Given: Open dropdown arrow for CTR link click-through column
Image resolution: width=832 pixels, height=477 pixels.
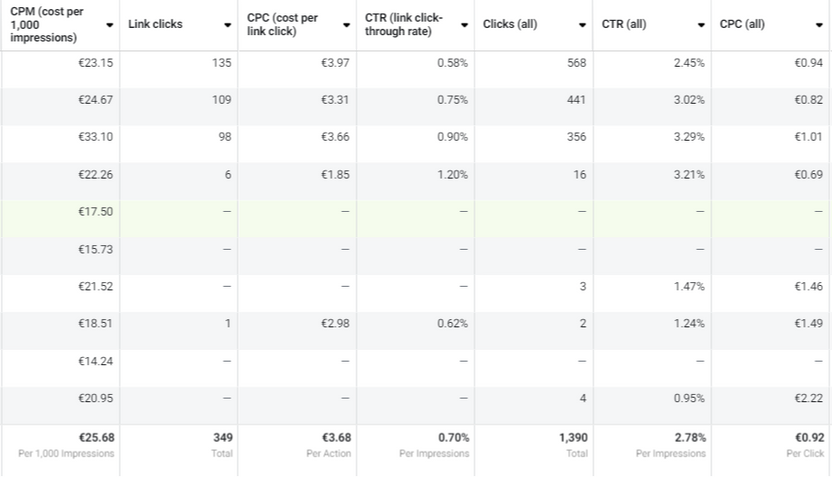Looking at the screenshot, I should 464,25.
